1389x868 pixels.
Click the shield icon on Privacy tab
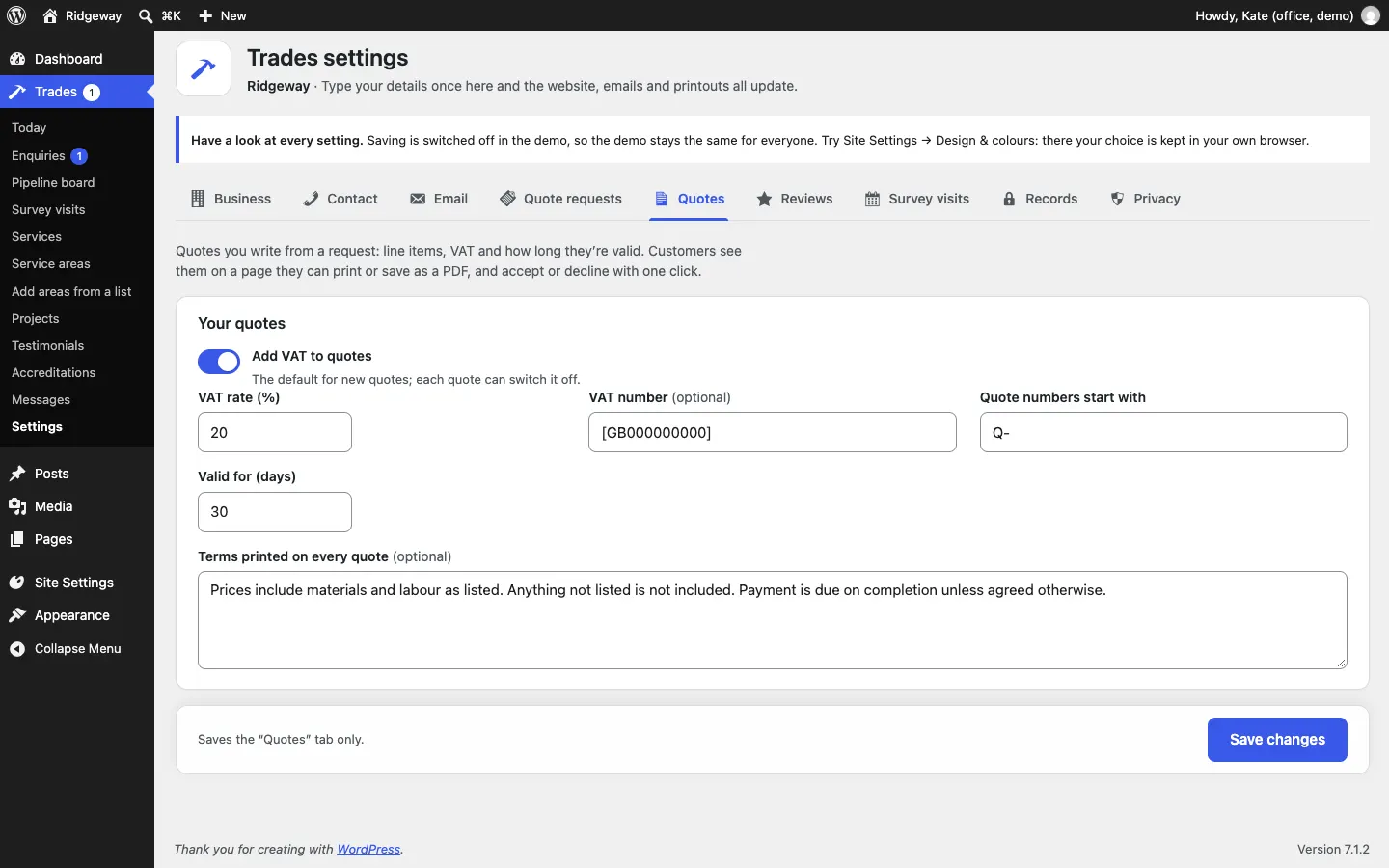[x=1117, y=199]
